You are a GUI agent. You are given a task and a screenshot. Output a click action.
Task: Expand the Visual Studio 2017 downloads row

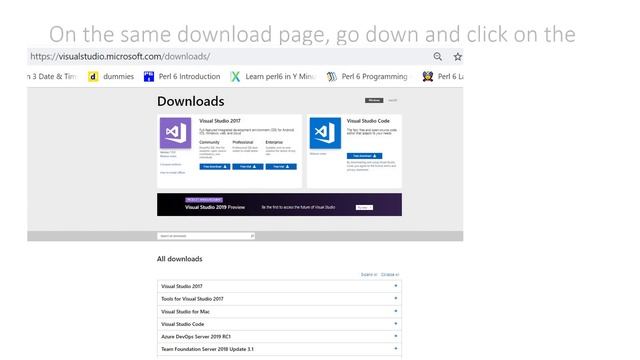pyautogui.click(x=279, y=286)
